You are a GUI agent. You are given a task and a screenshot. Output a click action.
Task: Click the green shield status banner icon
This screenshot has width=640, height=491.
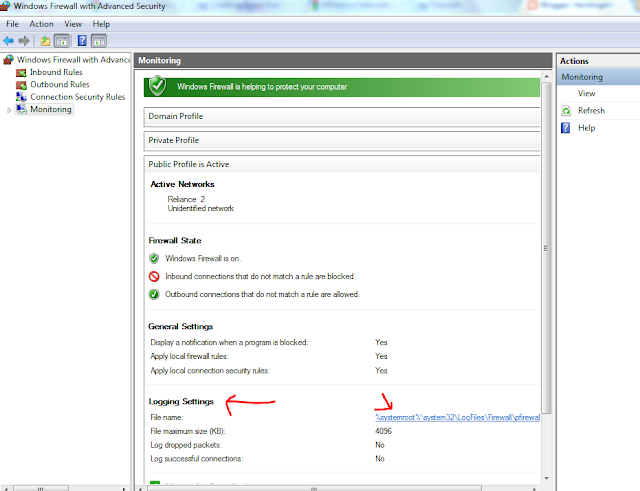click(157, 86)
